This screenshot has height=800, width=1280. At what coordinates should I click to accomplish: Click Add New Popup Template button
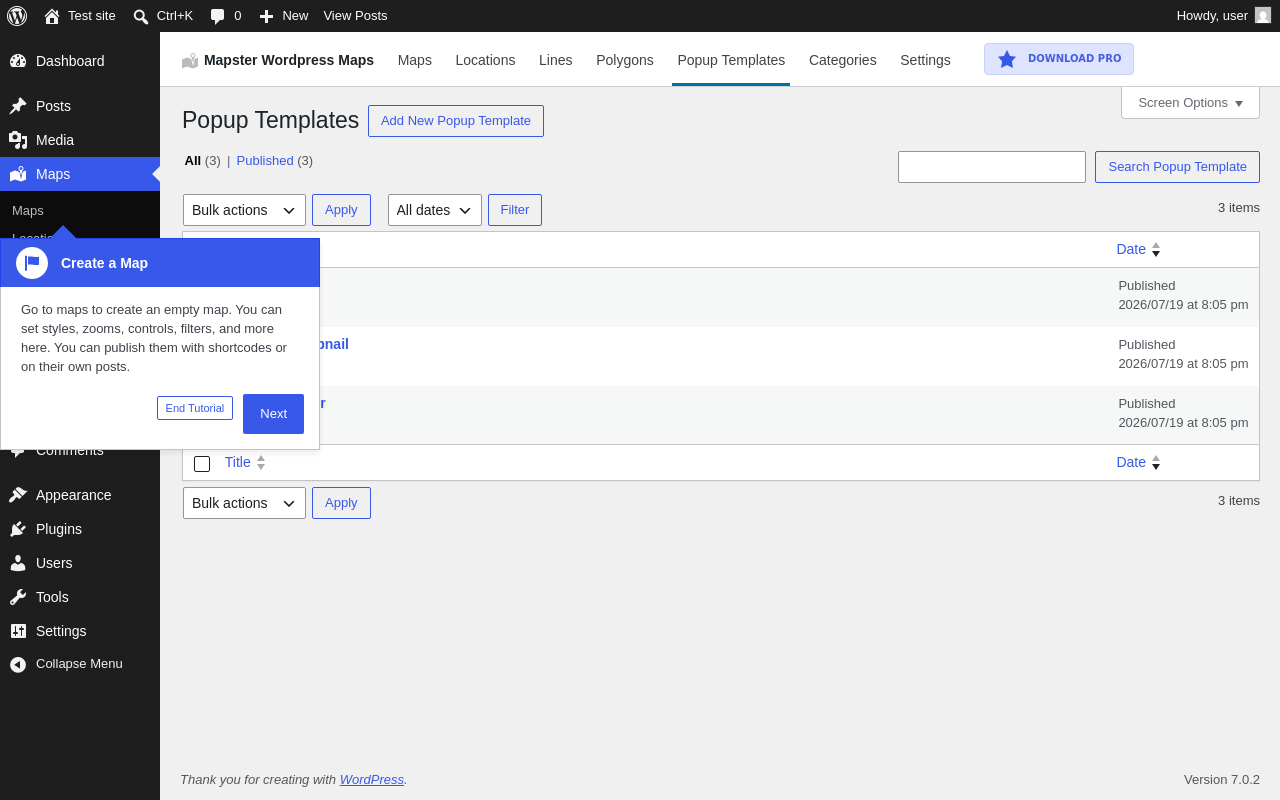456,121
